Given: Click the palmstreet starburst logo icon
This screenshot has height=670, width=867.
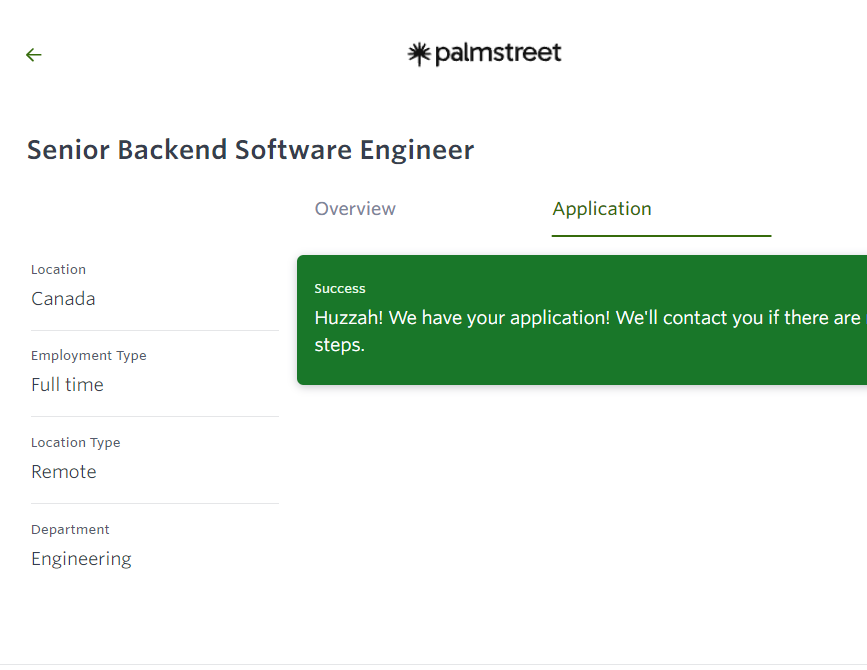Looking at the screenshot, I should point(418,54).
